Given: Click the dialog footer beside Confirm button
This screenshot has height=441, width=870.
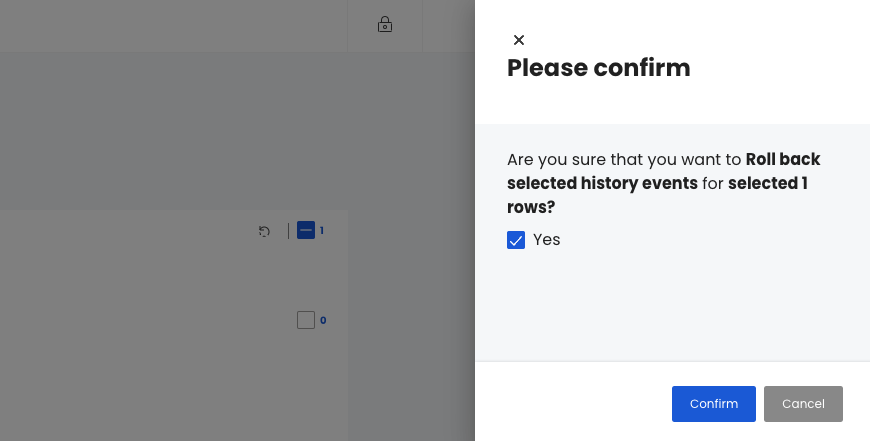Looking at the screenshot, I should tap(571, 404).
